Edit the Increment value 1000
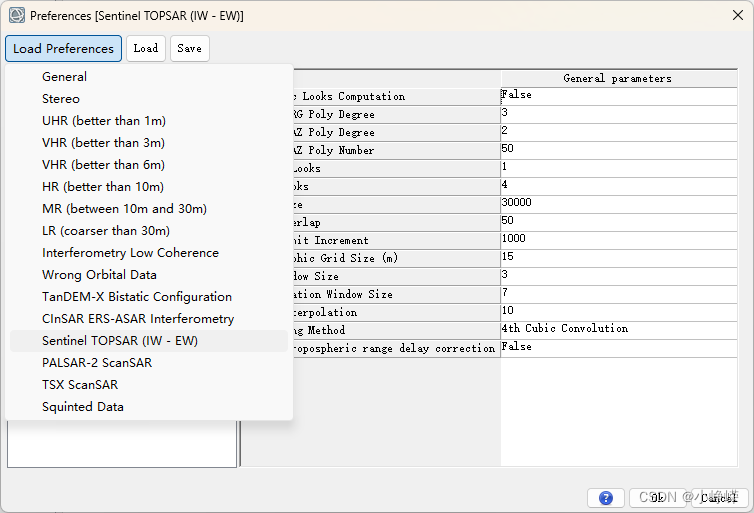 pyautogui.click(x=618, y=240)
